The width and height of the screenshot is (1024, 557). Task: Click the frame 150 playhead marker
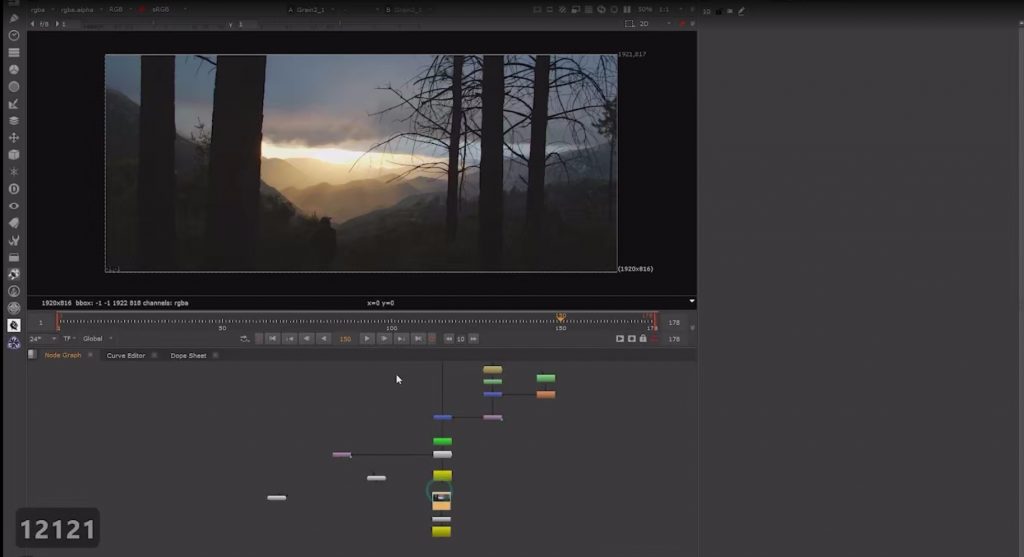pos(560,317)
